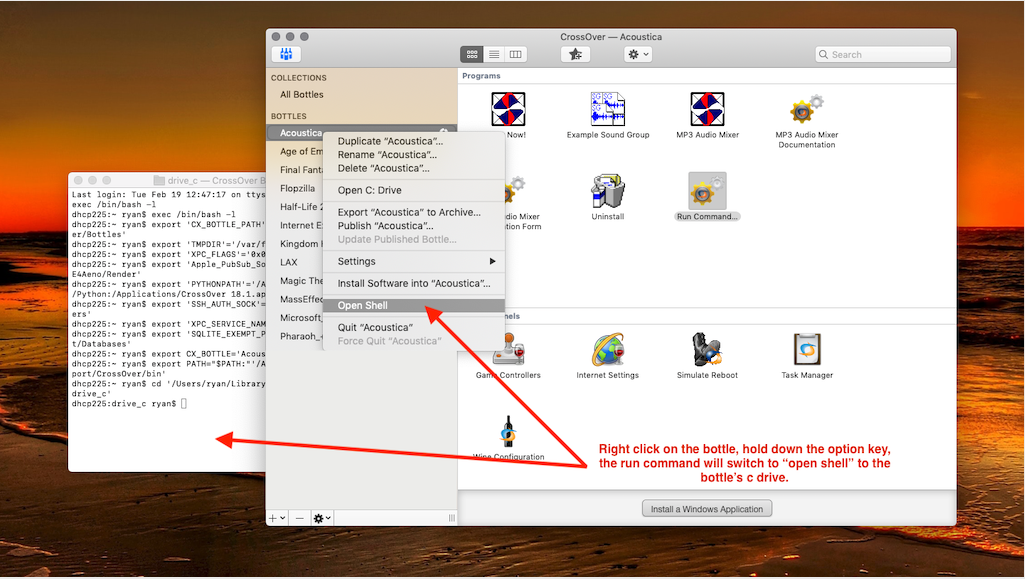Image resolution: width=1025 pixels, height=579 pixels.
Task: Open the sidebar bottom gear dropdown
Action: [x=322, y=518]
